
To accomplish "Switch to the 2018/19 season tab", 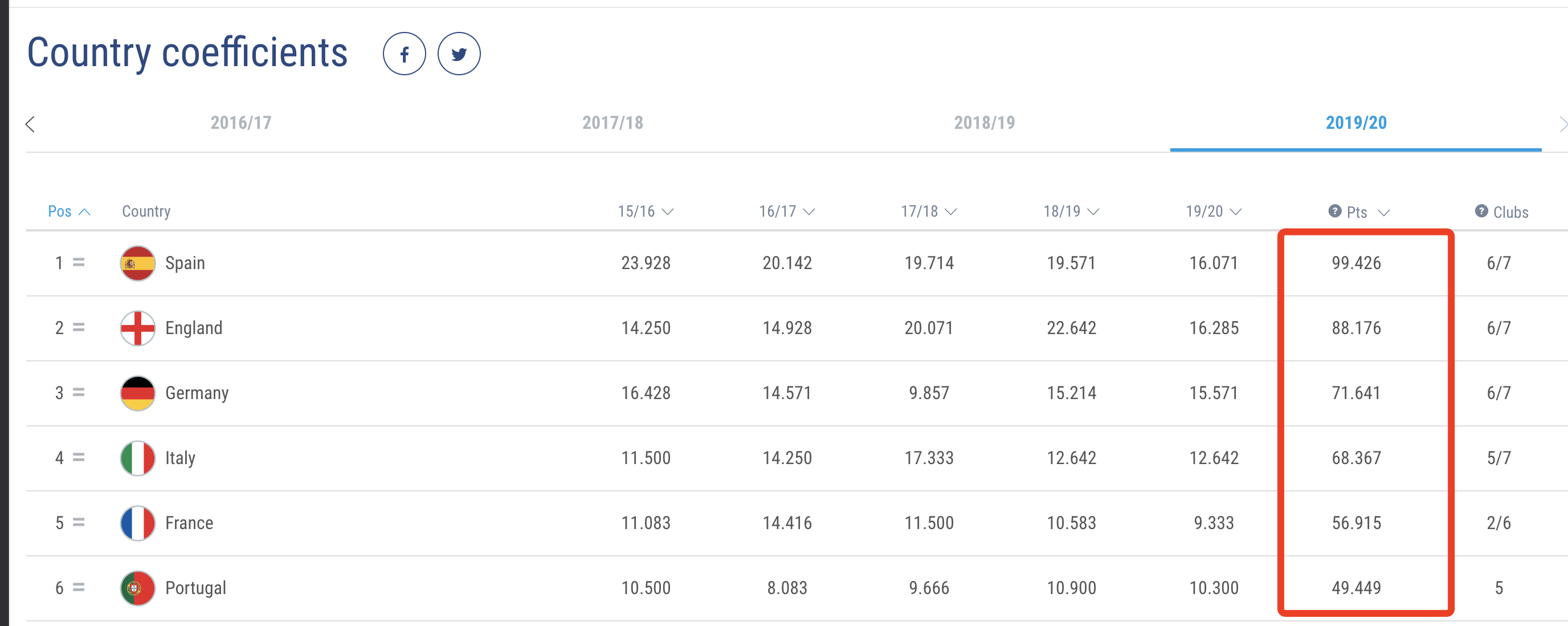I will pyautogui.click(x=985, y=123).
